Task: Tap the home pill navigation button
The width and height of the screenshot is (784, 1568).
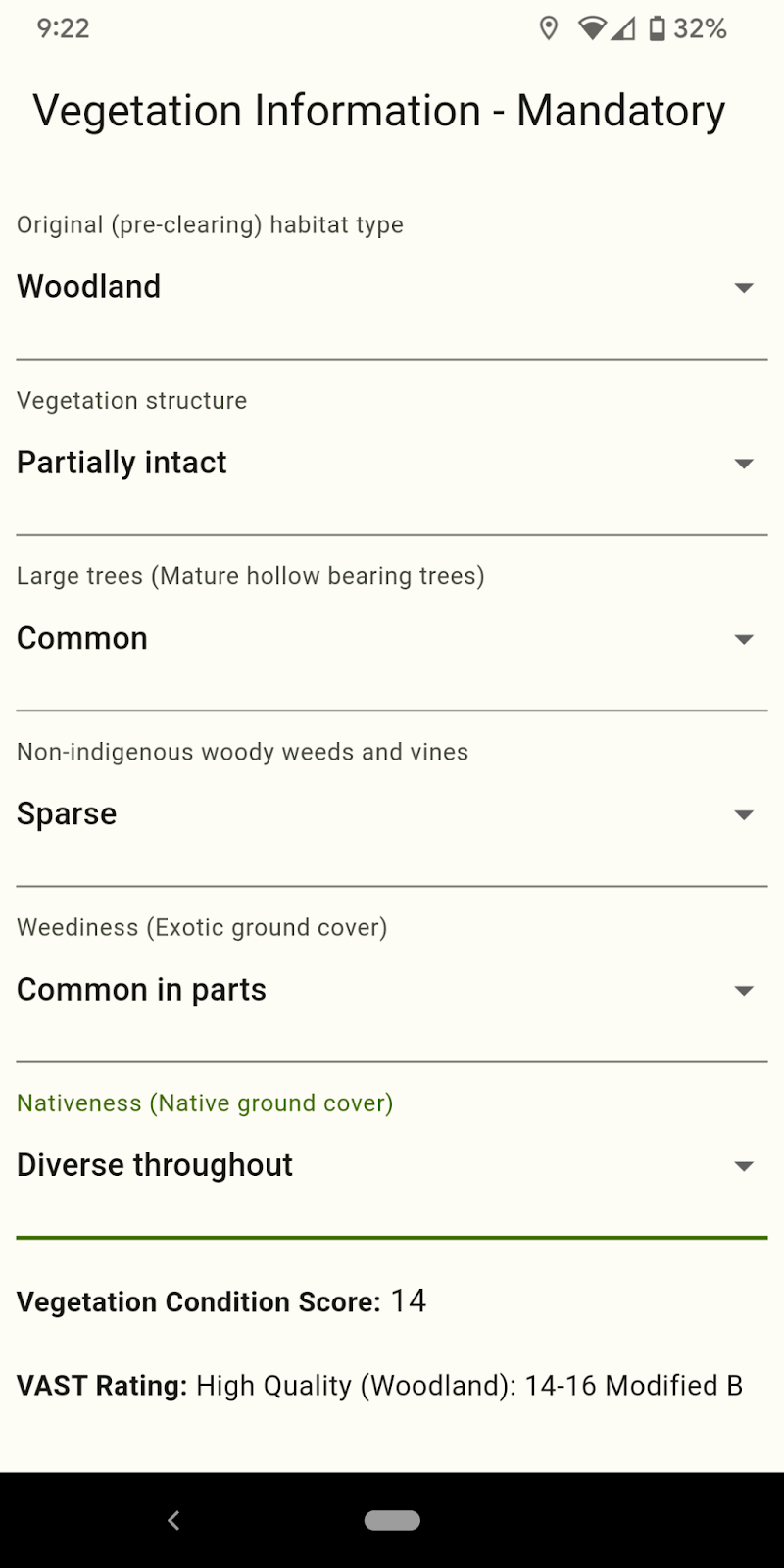Action: pyautogui.click(x=392, y=1520)
